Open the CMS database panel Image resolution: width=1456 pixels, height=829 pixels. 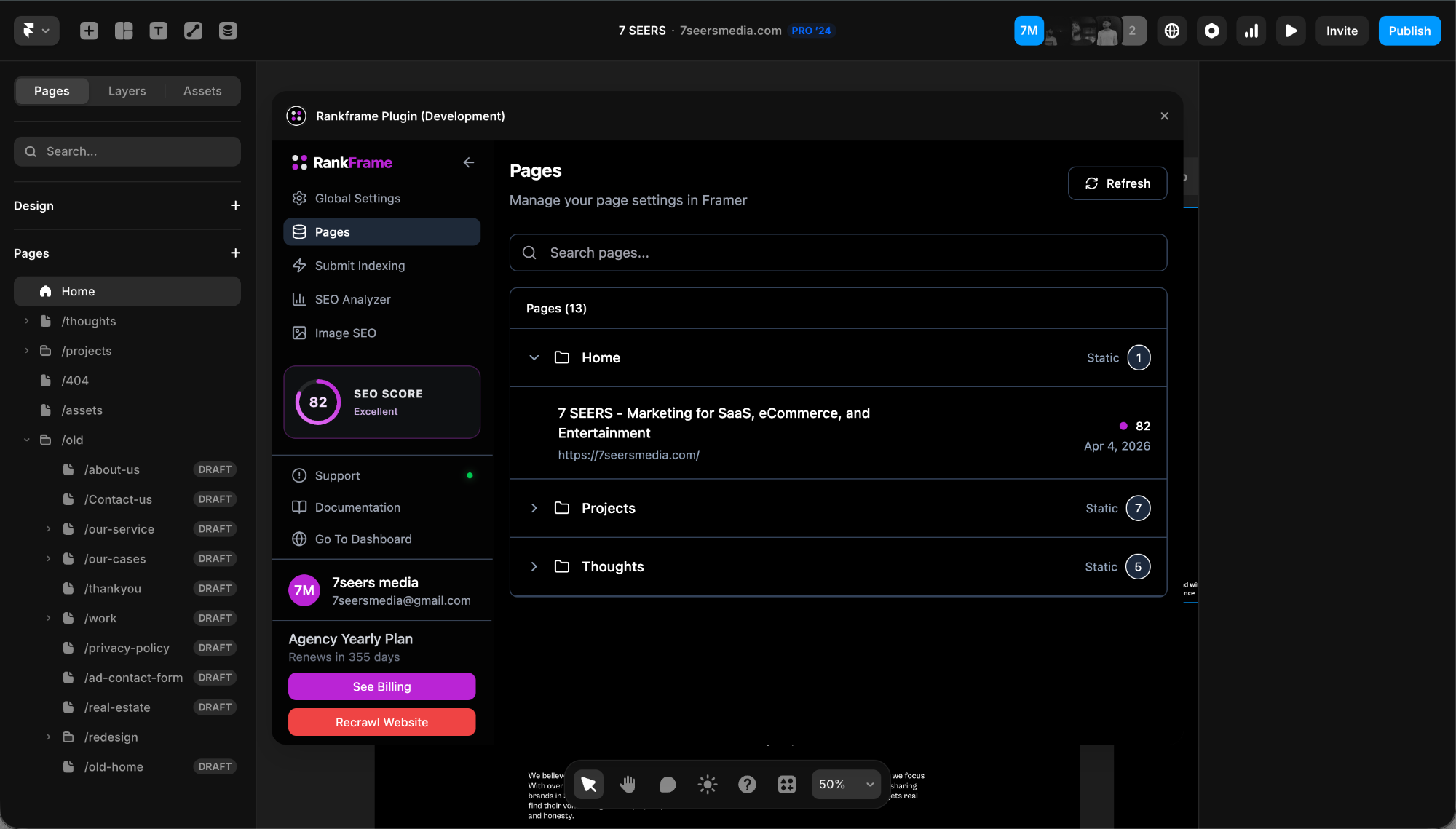pyautogui.click(x=228, y=31)
